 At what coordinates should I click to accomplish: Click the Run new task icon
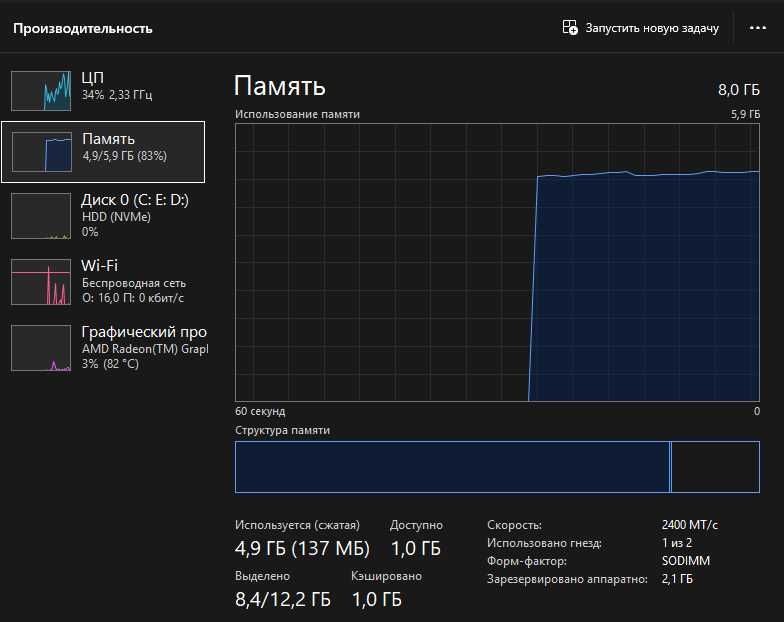click(570, 28)
